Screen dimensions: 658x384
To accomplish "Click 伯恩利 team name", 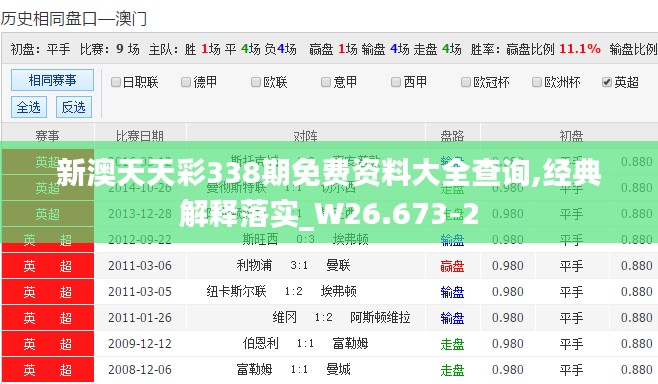I will pyautogui.click(x=261, y=343).
